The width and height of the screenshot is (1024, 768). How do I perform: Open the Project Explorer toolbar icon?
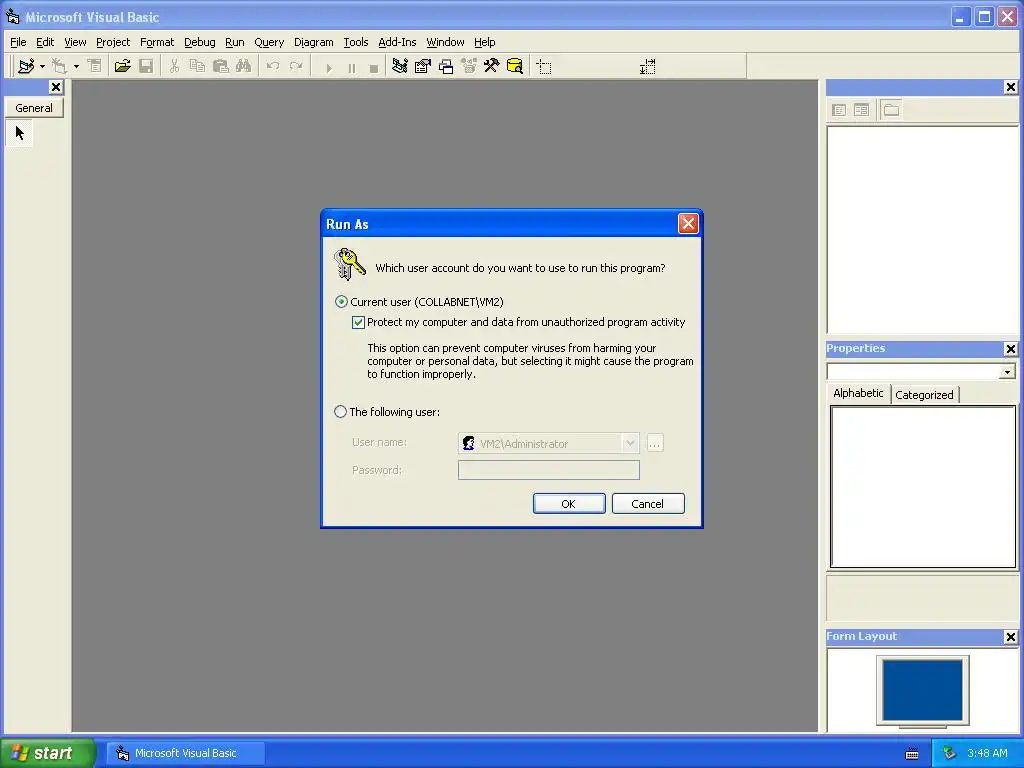click(400, 66)
